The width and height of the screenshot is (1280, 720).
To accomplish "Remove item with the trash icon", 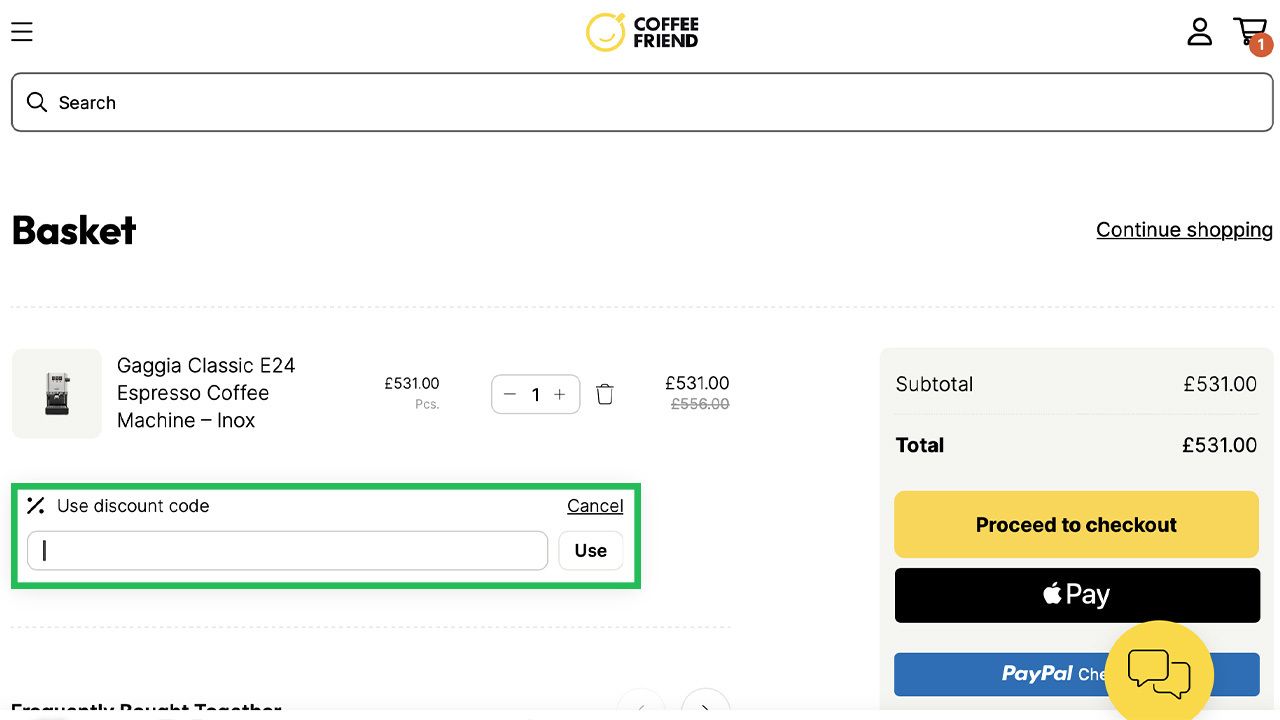I will pos(605,395).
